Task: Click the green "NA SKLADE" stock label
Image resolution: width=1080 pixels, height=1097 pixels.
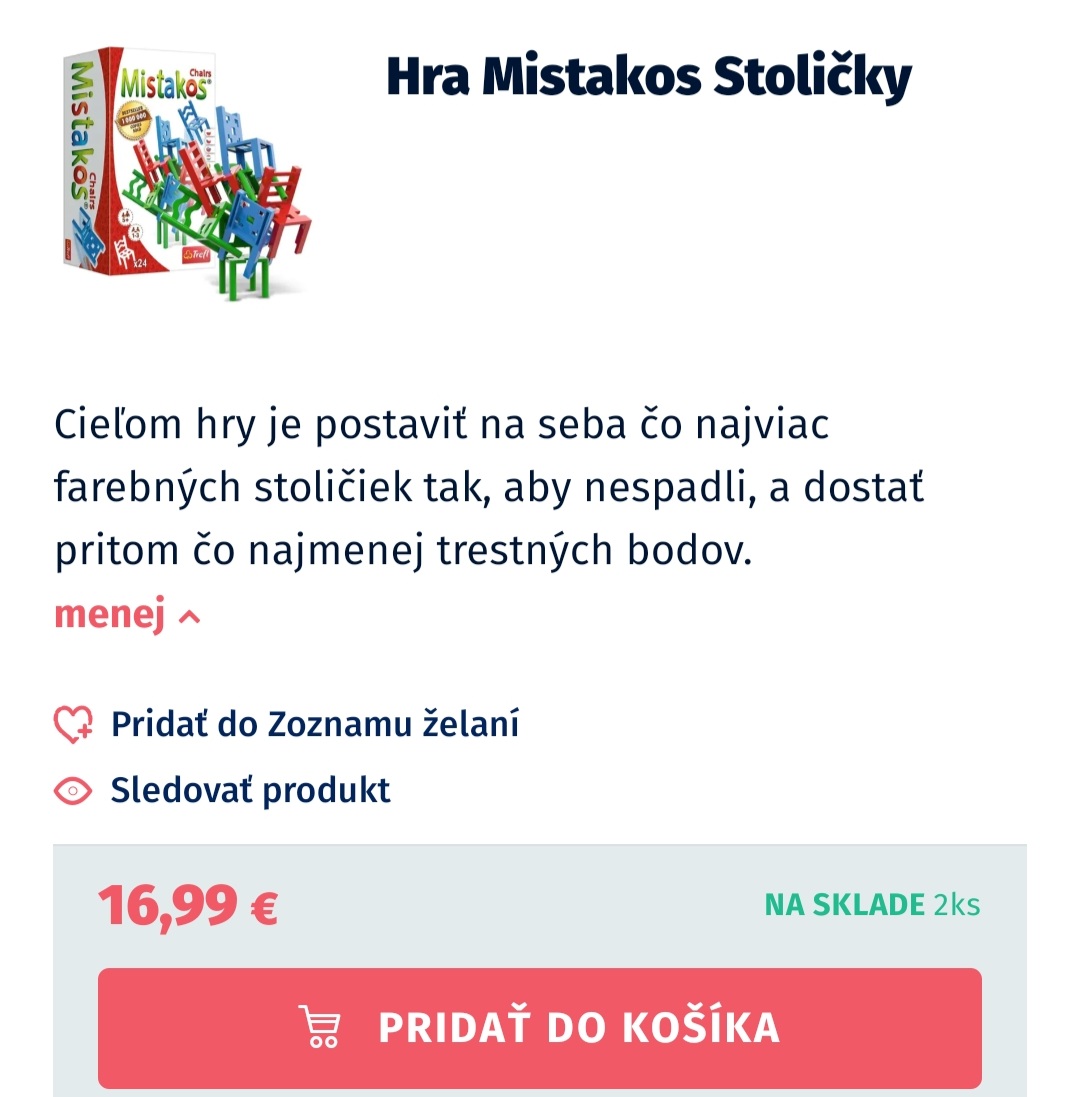Action: pos(844,905)
